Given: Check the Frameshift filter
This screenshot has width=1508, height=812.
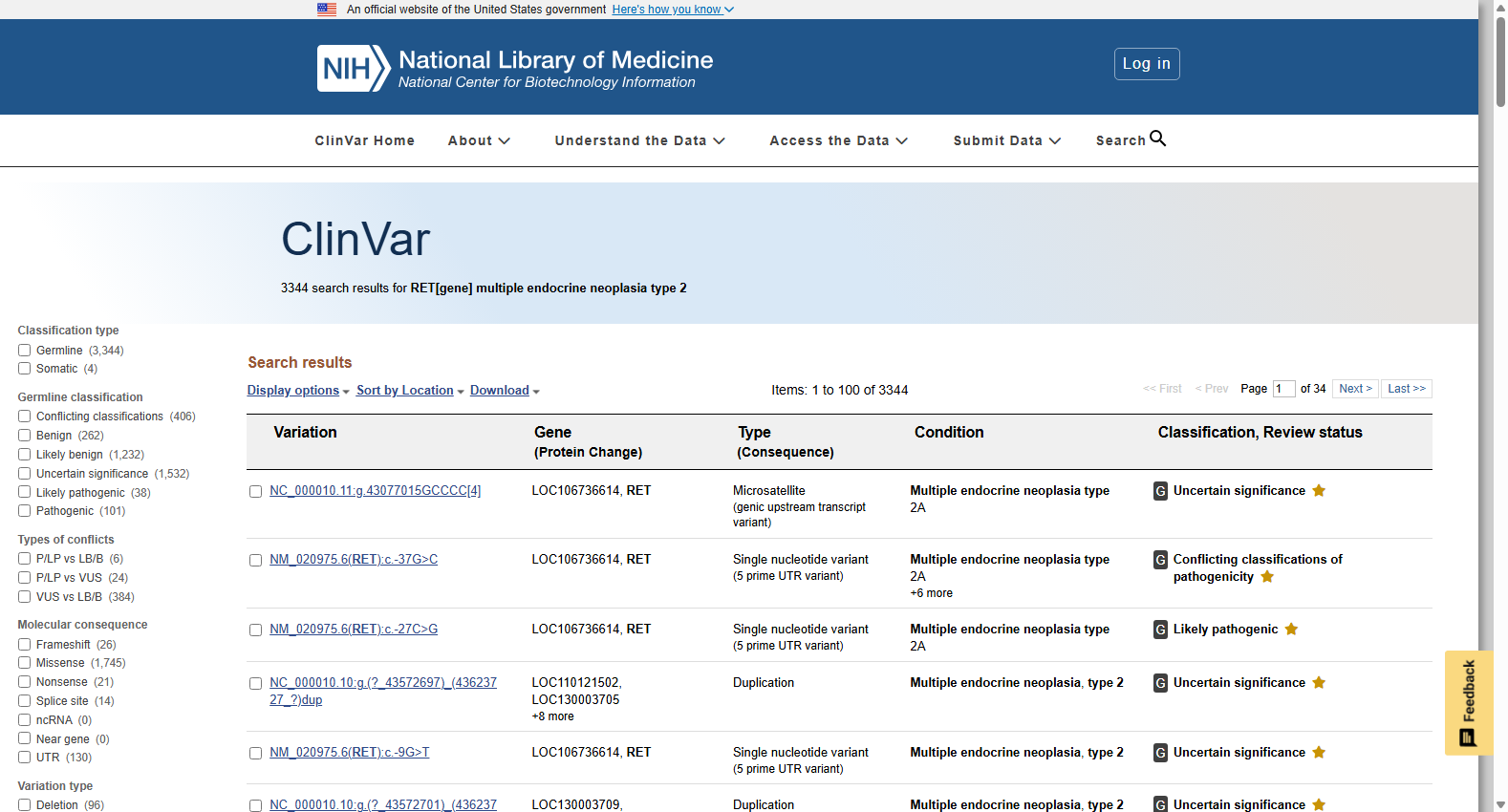Looking at the screenshot, I should click(x=25, y=645).
